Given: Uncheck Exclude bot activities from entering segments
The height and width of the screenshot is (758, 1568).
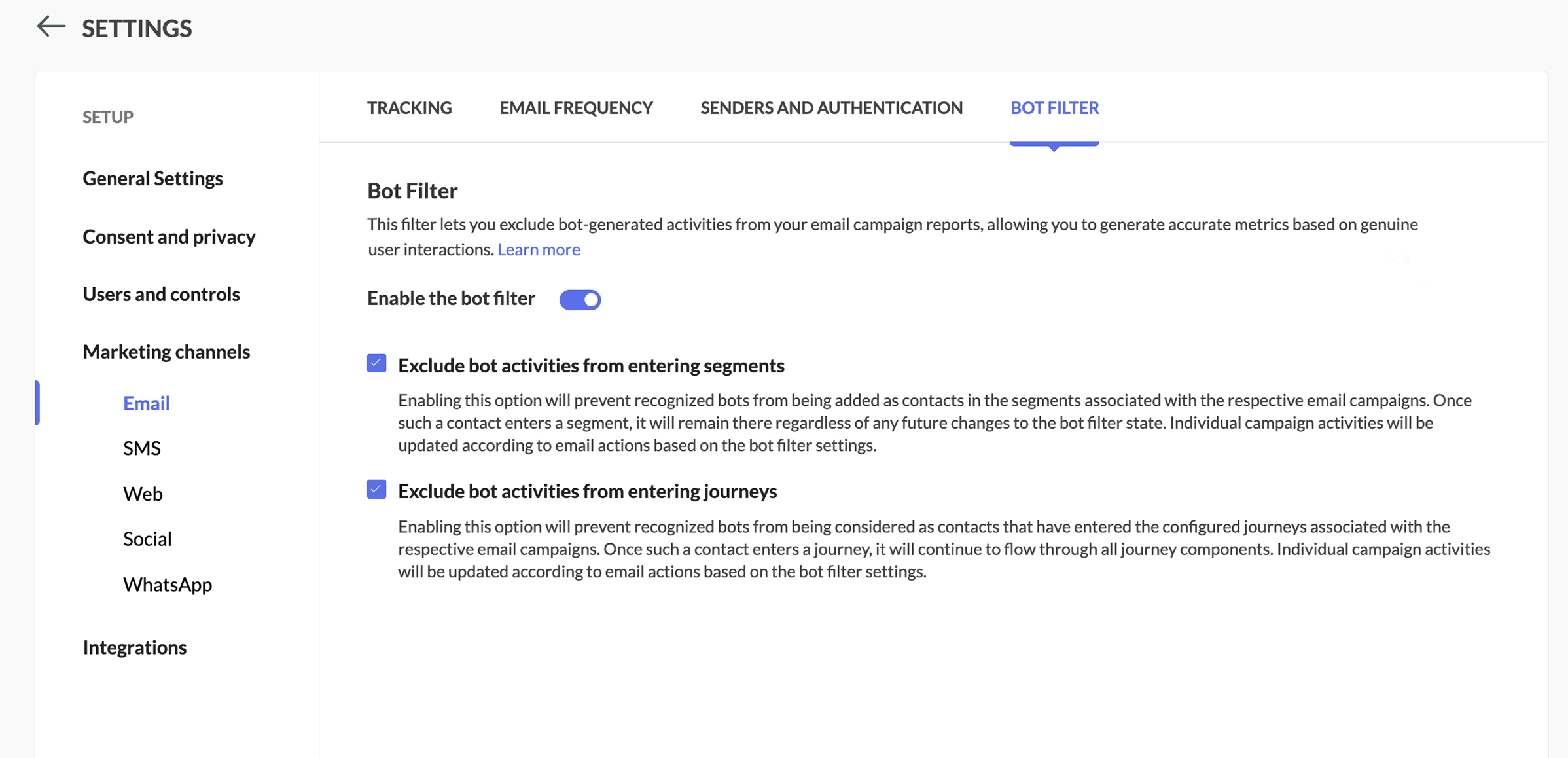Looking at the screenshot, I should tap(376, 363).
